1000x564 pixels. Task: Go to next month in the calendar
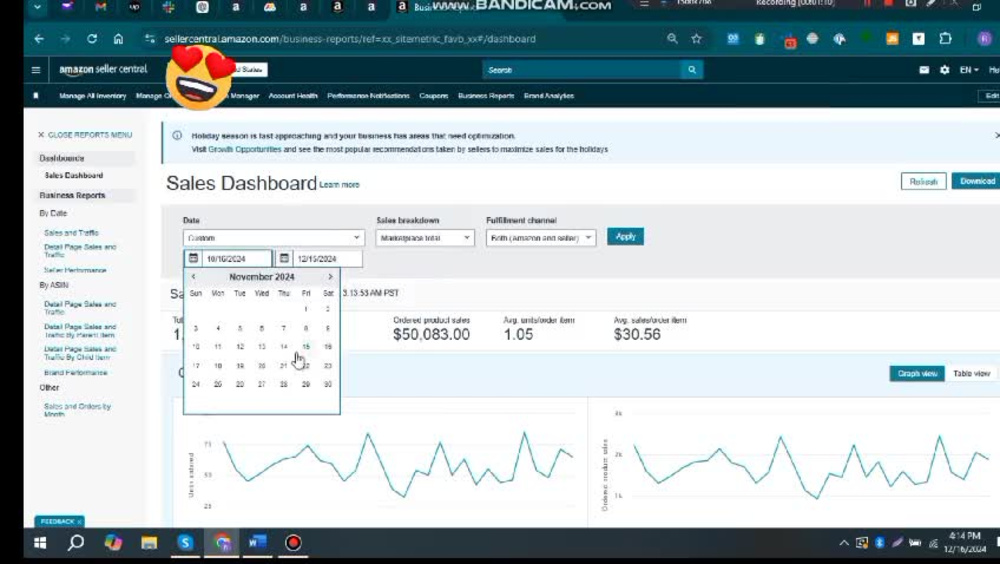pos(330,276)
